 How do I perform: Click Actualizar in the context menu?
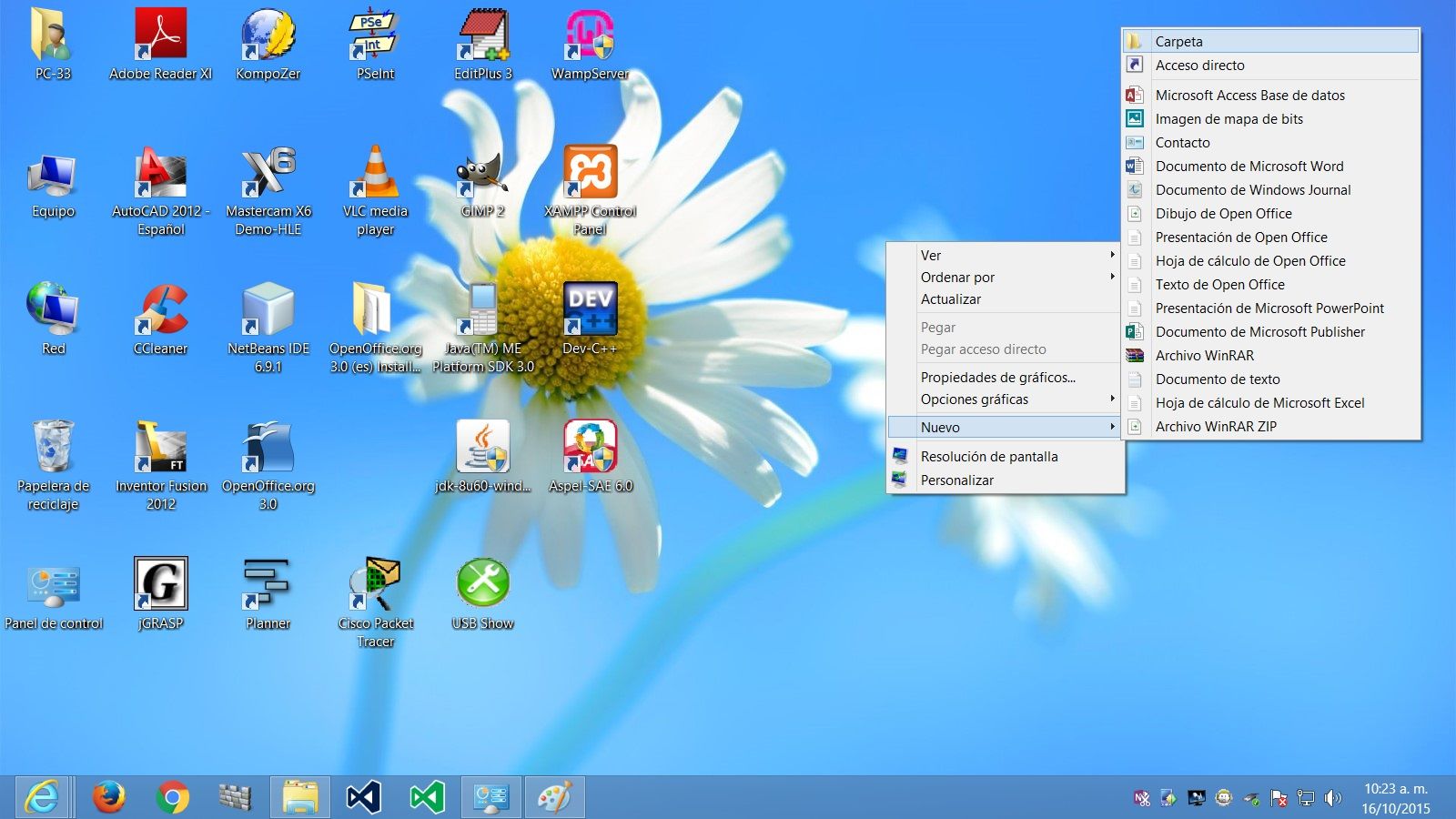[x=951, y=299]
